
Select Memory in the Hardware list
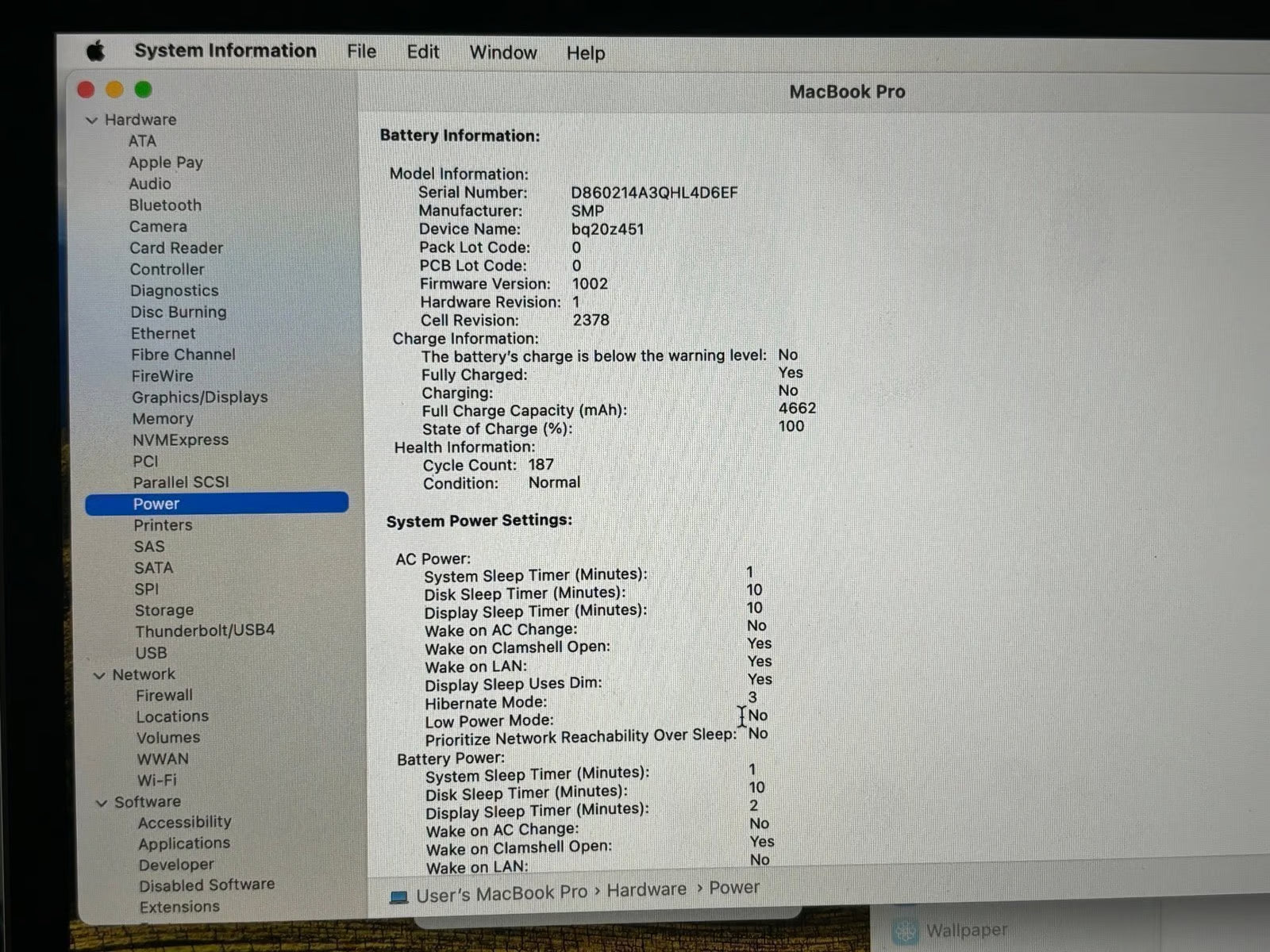163,418
